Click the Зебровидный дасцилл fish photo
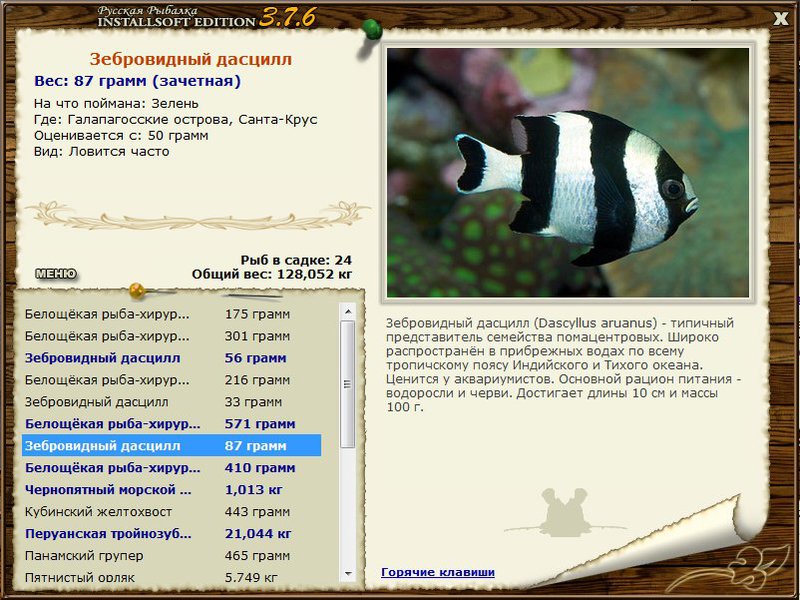Screen dimensions: 800x600 [x=568, y=172]
